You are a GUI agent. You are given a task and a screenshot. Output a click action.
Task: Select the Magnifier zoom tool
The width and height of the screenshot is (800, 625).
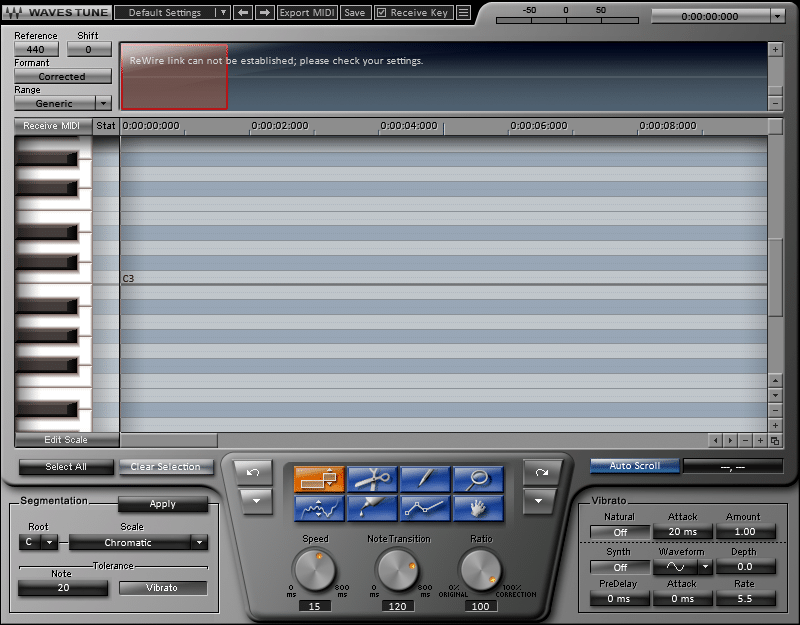pyautogui.click(x=478, y=479)
